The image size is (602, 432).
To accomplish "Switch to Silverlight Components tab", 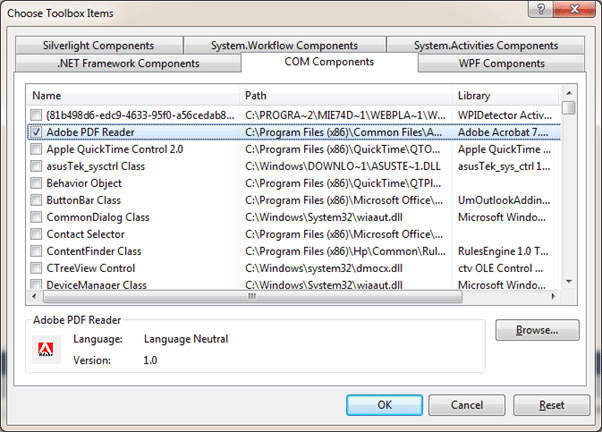I will [99, 45].
